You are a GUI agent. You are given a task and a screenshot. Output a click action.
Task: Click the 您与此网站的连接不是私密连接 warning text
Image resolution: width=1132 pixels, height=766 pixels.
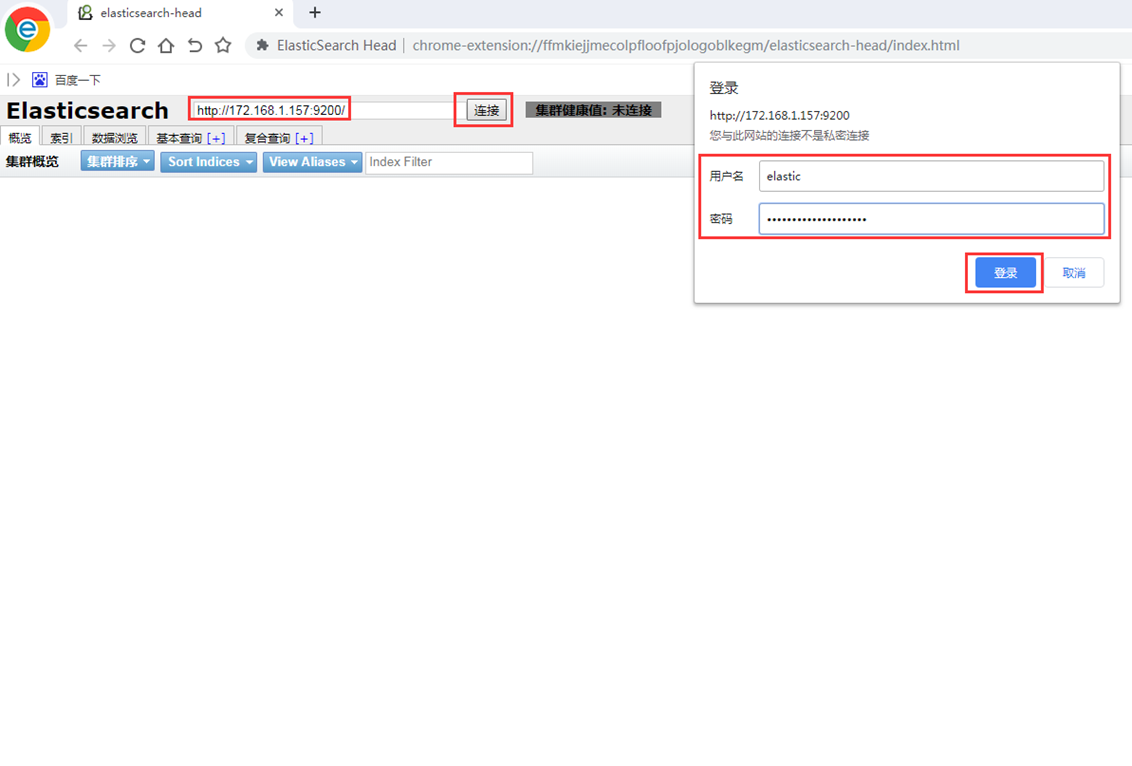(x=789, y=136)
